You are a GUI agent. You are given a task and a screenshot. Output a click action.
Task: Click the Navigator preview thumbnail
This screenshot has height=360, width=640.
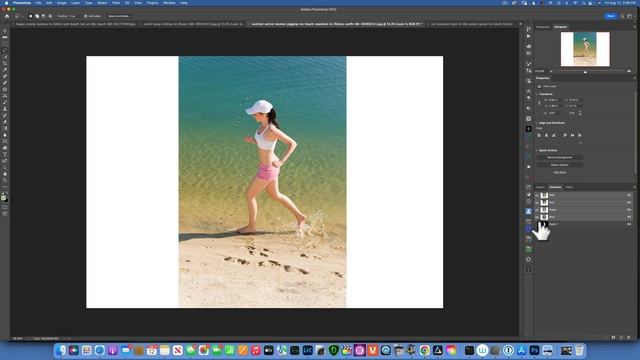point(585,49)
